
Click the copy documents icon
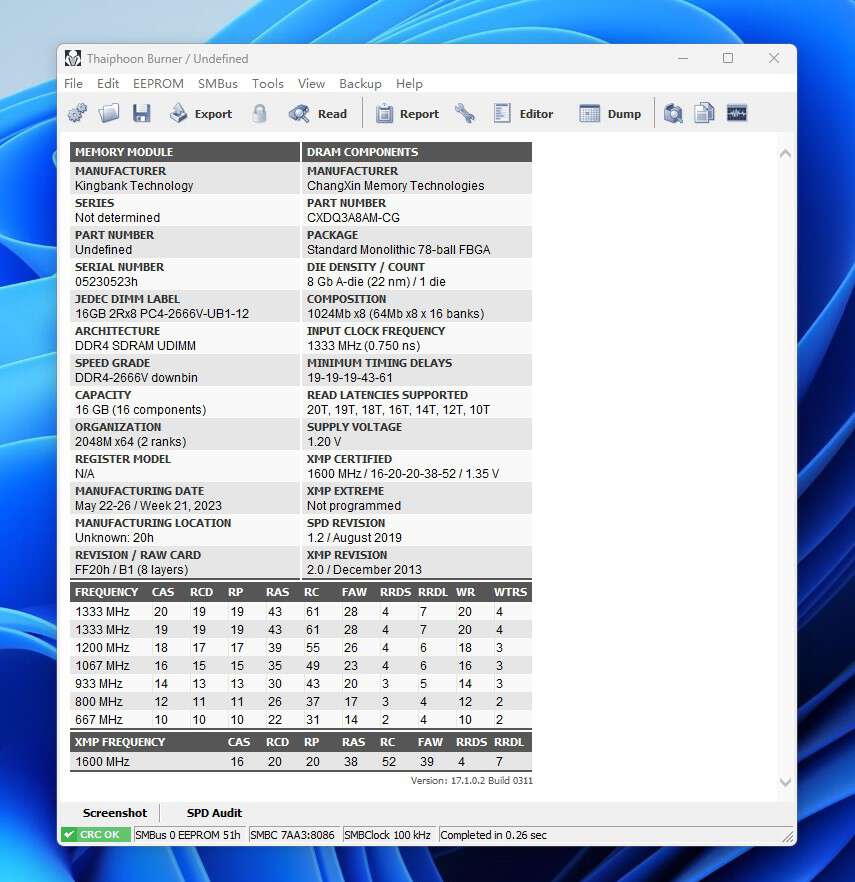(705, 114)
